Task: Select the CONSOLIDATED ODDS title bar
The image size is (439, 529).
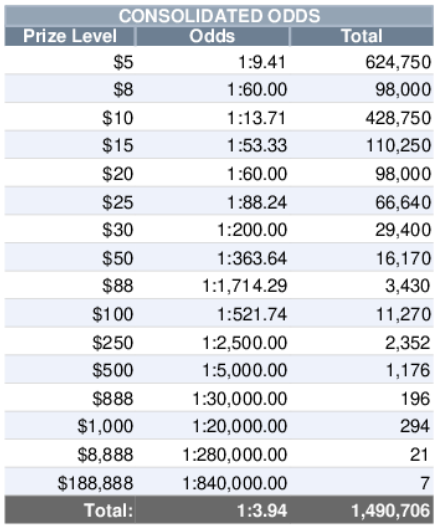Action: click(219, 16)
